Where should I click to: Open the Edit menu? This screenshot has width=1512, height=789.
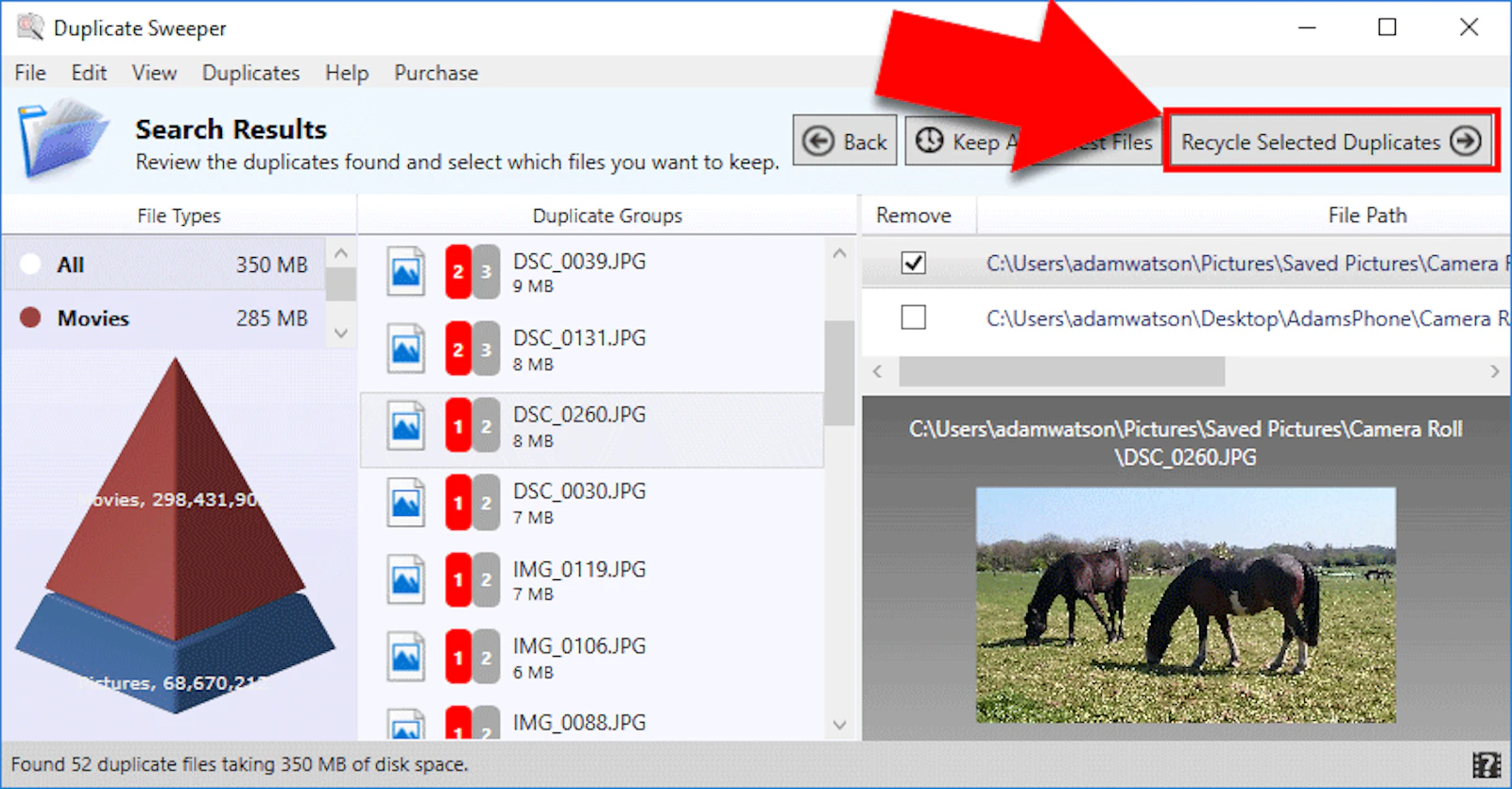coord(89,73)
